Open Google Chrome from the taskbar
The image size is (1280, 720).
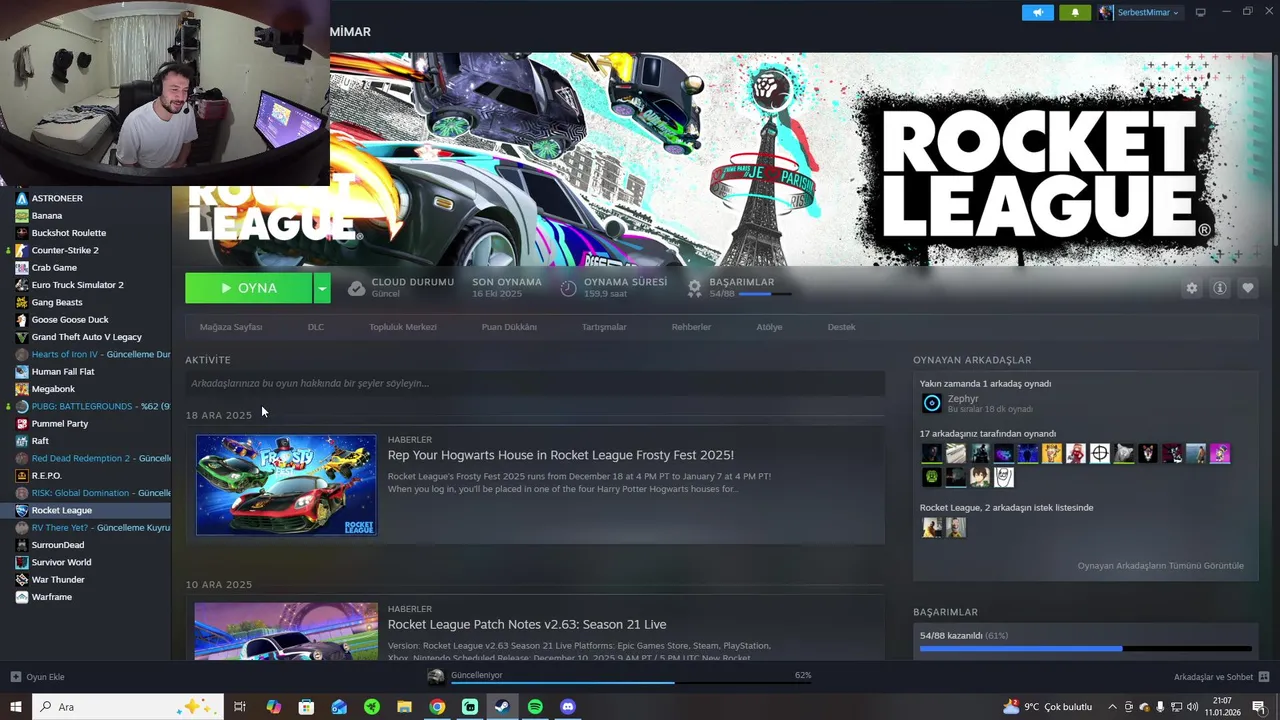437,707
